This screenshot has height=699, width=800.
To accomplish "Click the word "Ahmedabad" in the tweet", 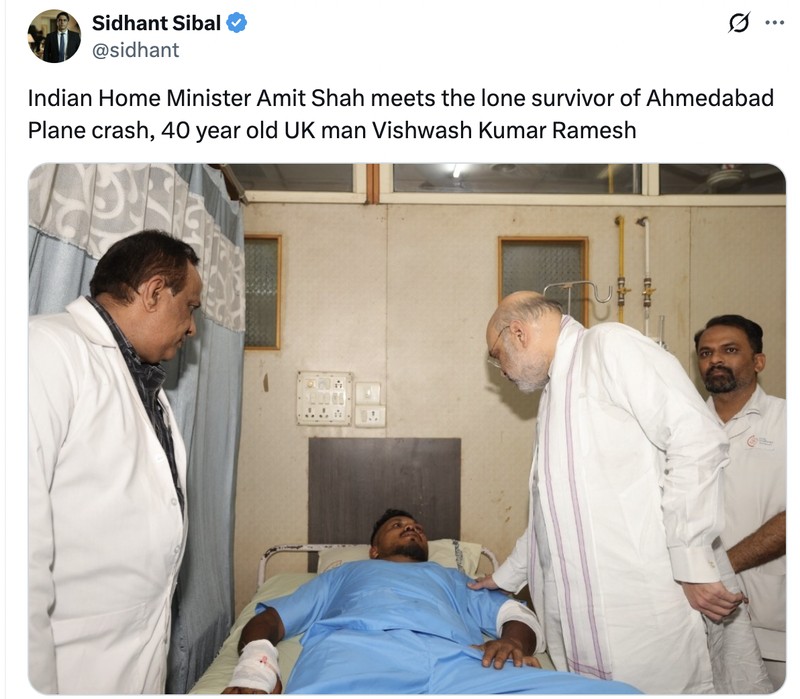I will coord(710,98).
